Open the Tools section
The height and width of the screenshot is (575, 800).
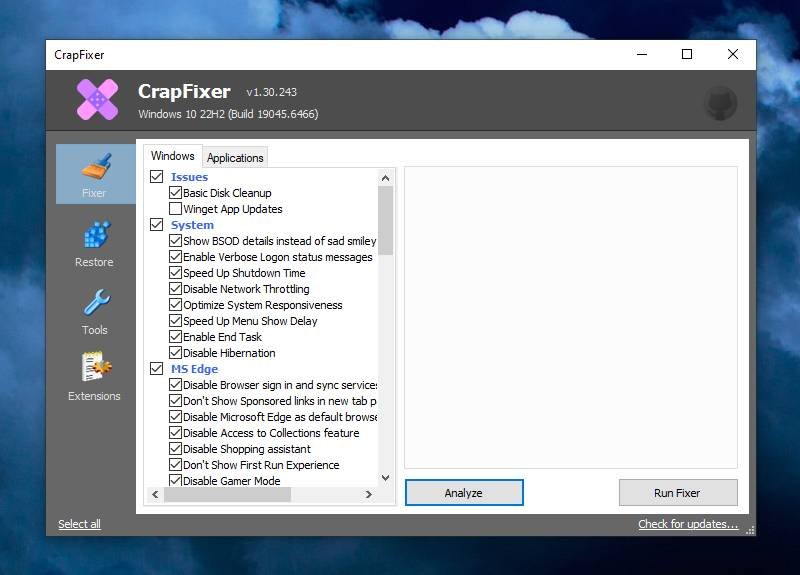(x=95, y=312)
